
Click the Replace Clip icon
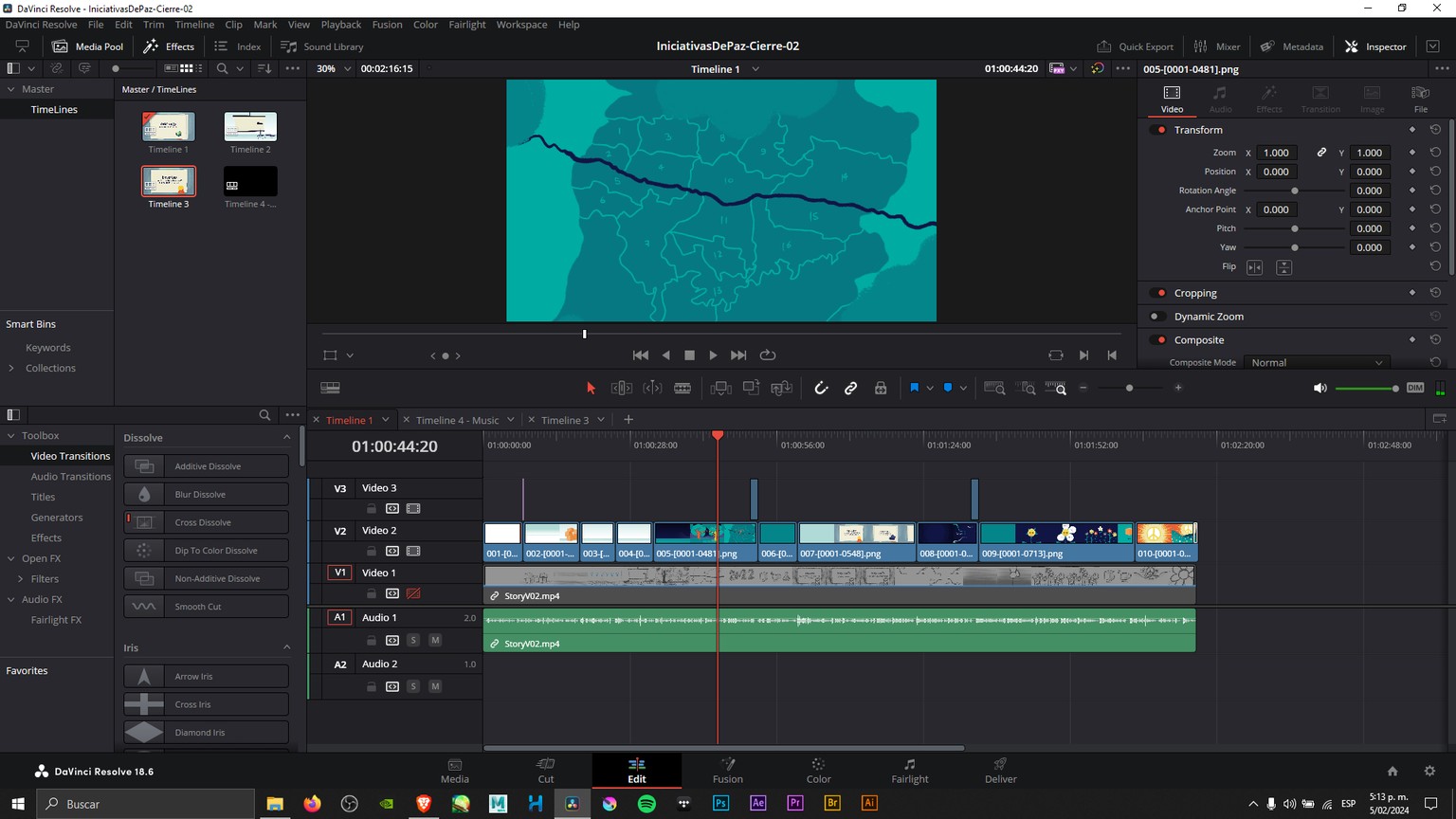(782, 388)
